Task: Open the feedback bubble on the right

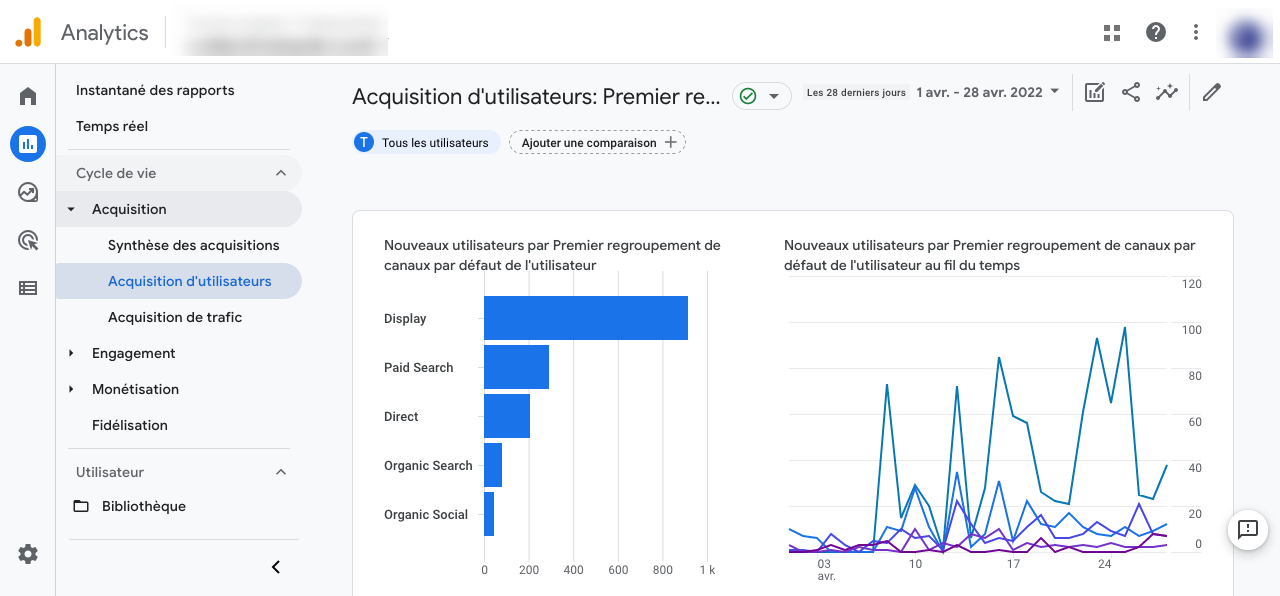Action: click(1247, 530)
